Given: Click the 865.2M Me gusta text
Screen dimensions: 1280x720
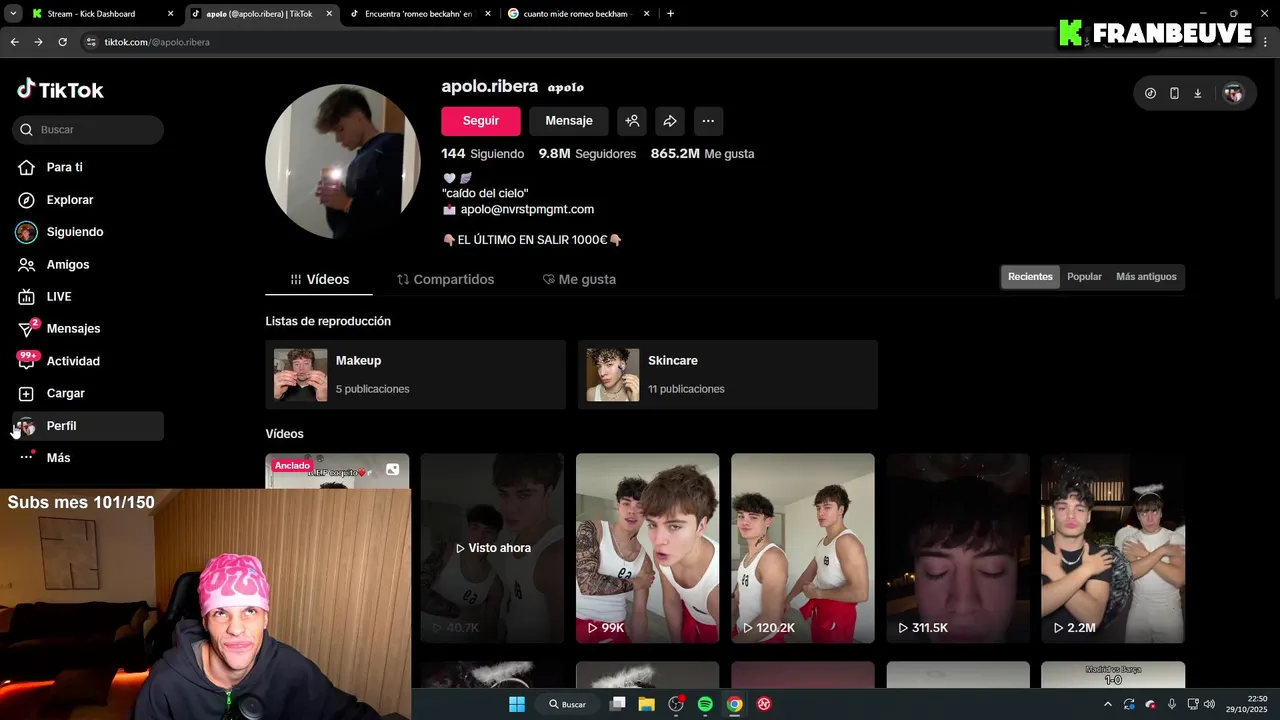Looking at the screenshot, I should coord(702,154).
